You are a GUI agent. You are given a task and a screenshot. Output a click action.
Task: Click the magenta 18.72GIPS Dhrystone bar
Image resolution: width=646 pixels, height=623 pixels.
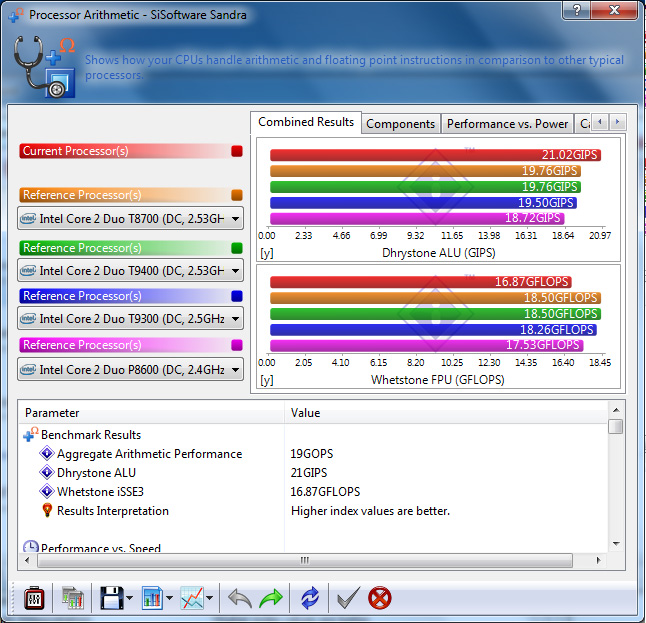(417, 218)
